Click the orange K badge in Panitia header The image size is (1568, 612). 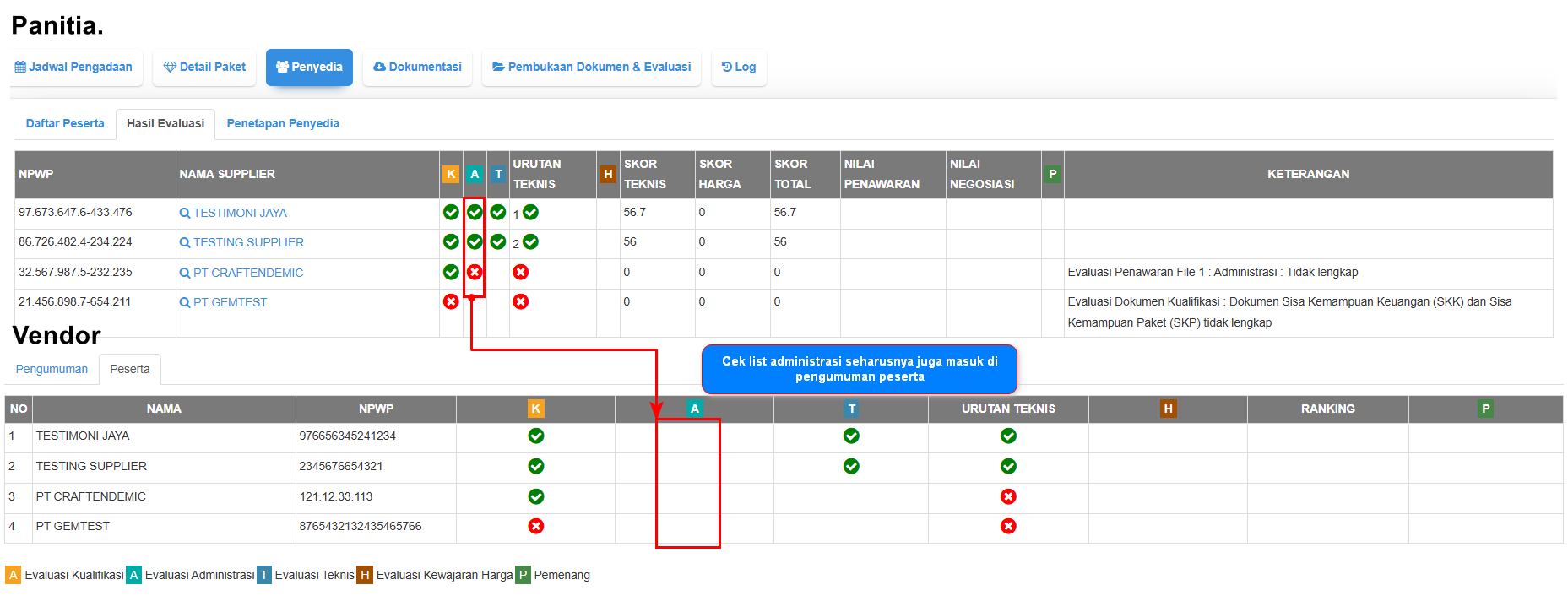tap(451, 174)
